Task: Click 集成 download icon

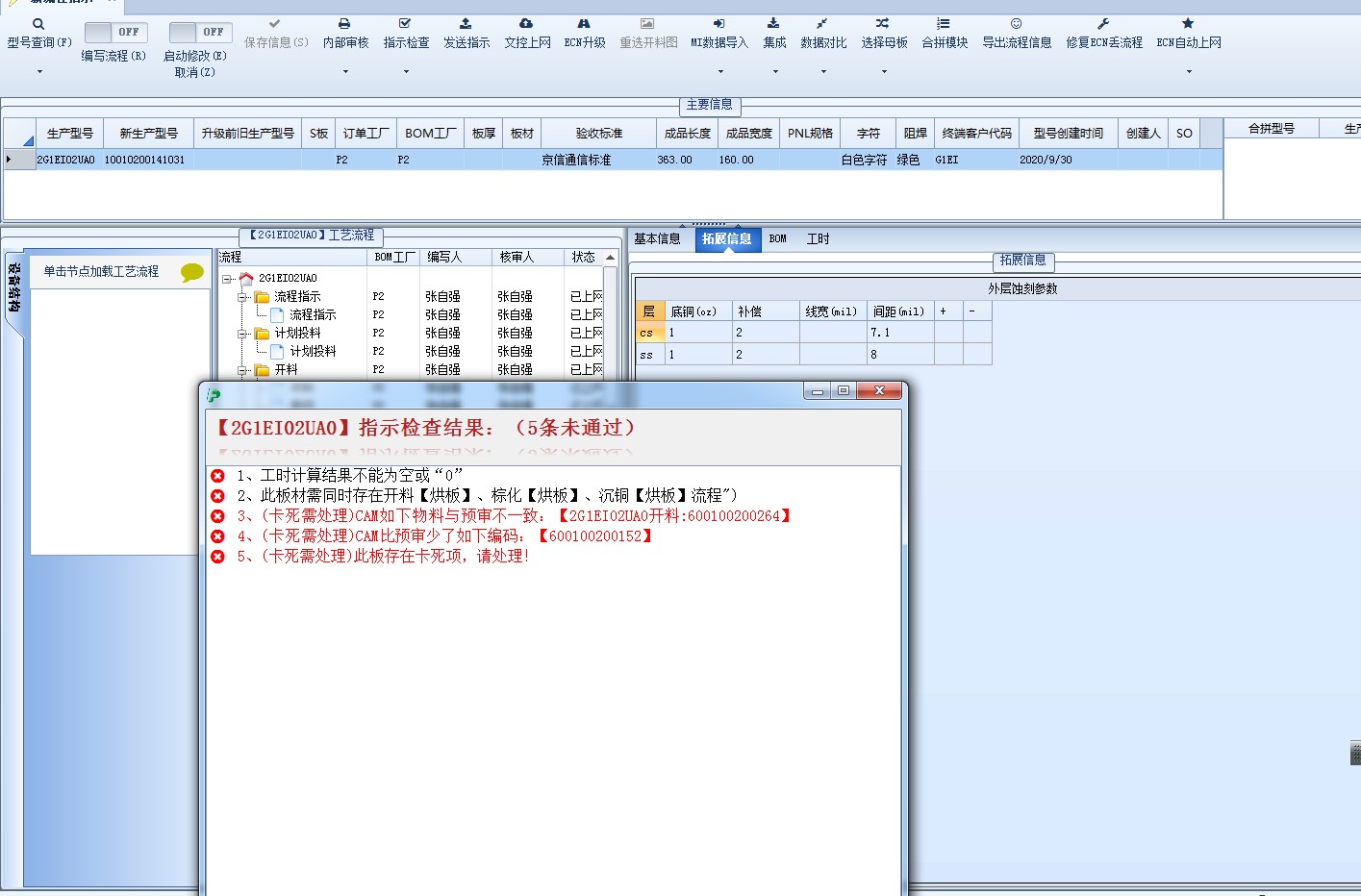Action: coord(773,24)
